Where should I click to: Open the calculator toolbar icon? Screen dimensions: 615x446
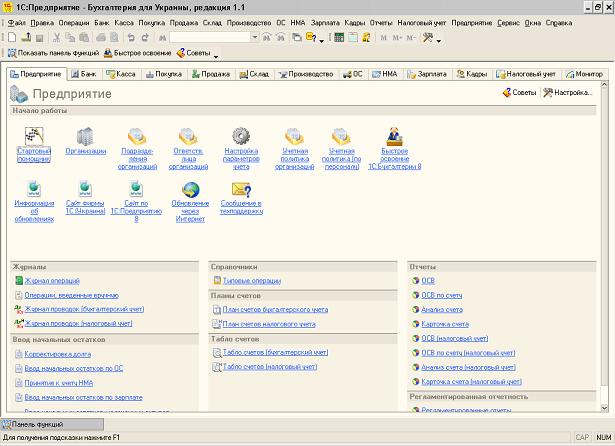[339, 38]
